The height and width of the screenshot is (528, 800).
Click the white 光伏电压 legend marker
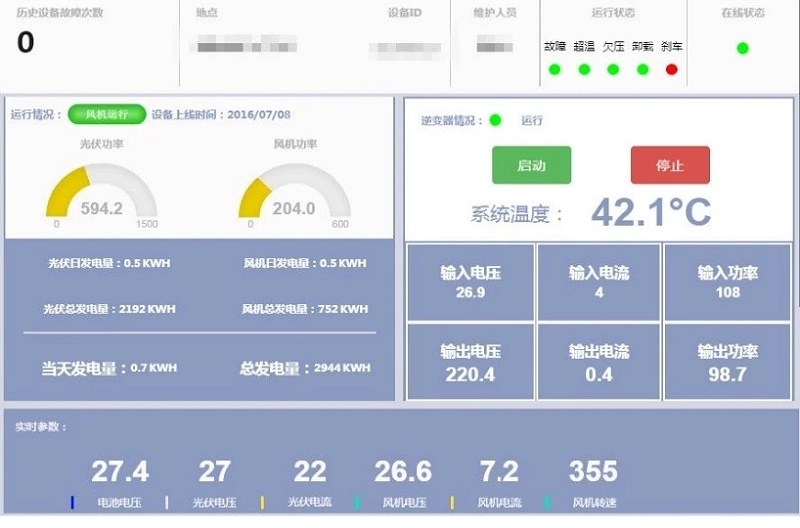[167, 502]
